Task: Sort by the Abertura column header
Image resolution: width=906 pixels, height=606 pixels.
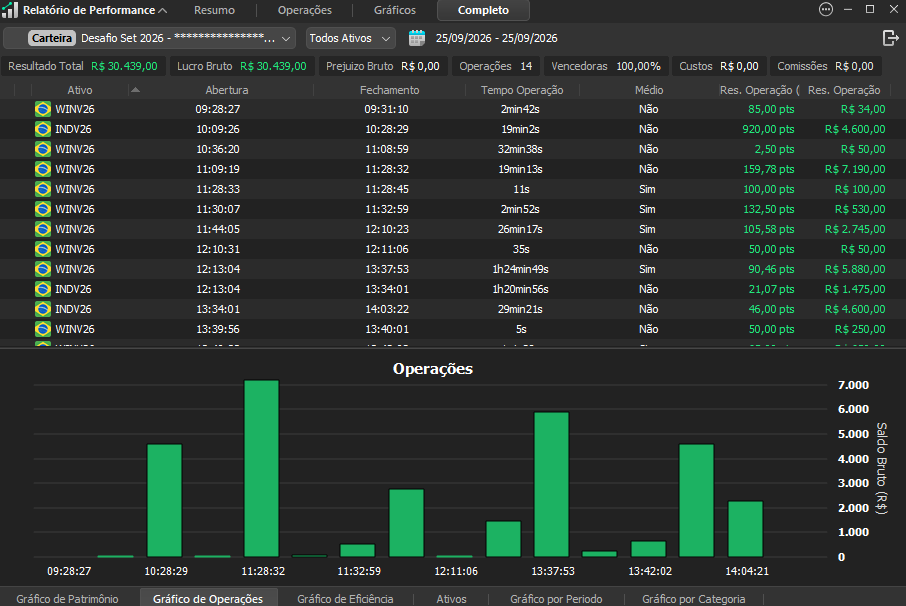Action: [226, 90]
